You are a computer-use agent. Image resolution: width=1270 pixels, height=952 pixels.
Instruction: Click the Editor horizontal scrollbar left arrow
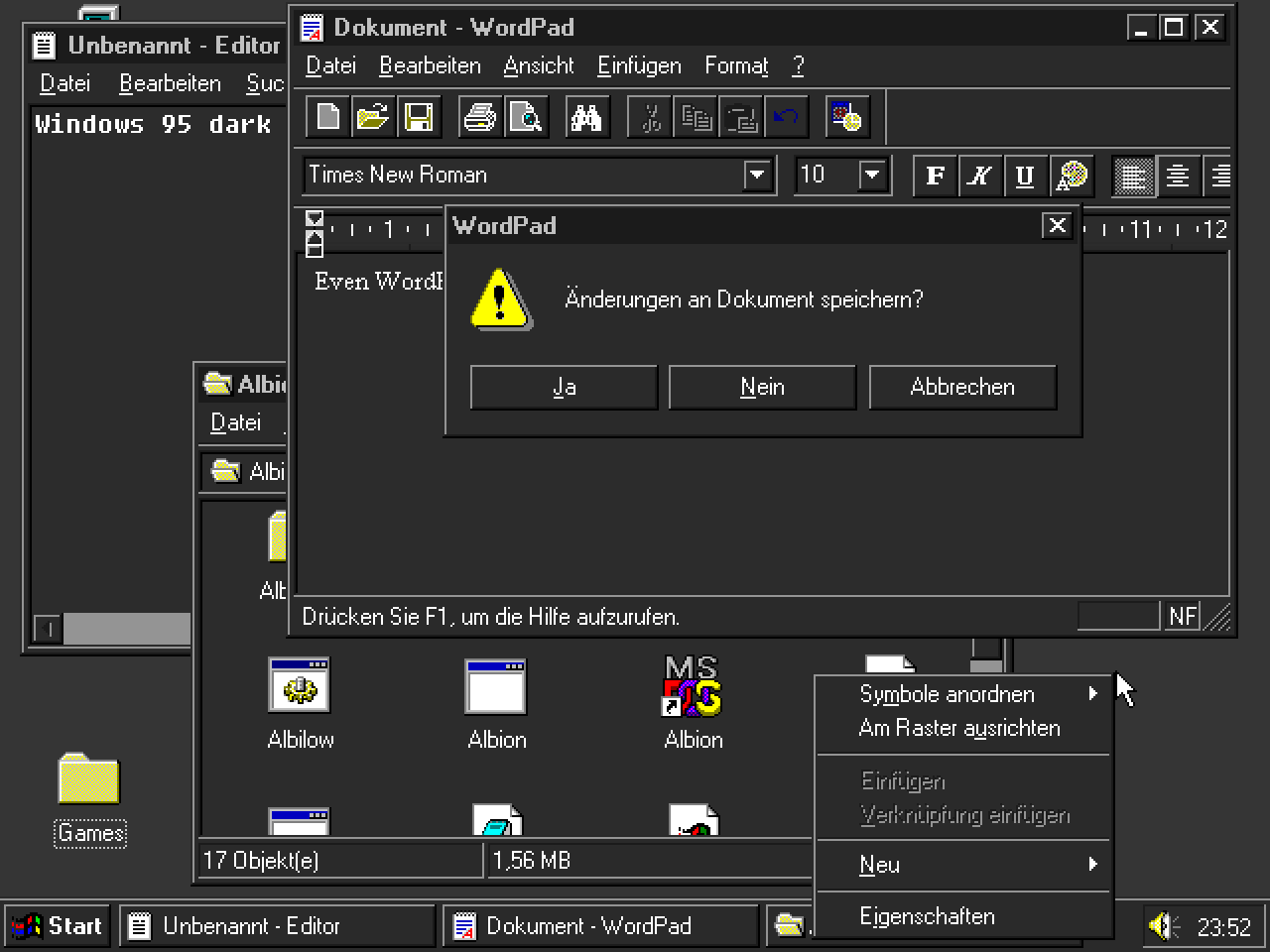[48, 628]
